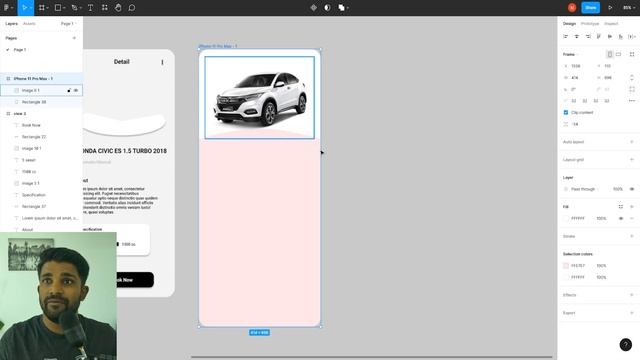Image resolution: width=640 pixels, height=360 pixels.
Task: Open the Frame type dropdown
Action: pos(571,54)
